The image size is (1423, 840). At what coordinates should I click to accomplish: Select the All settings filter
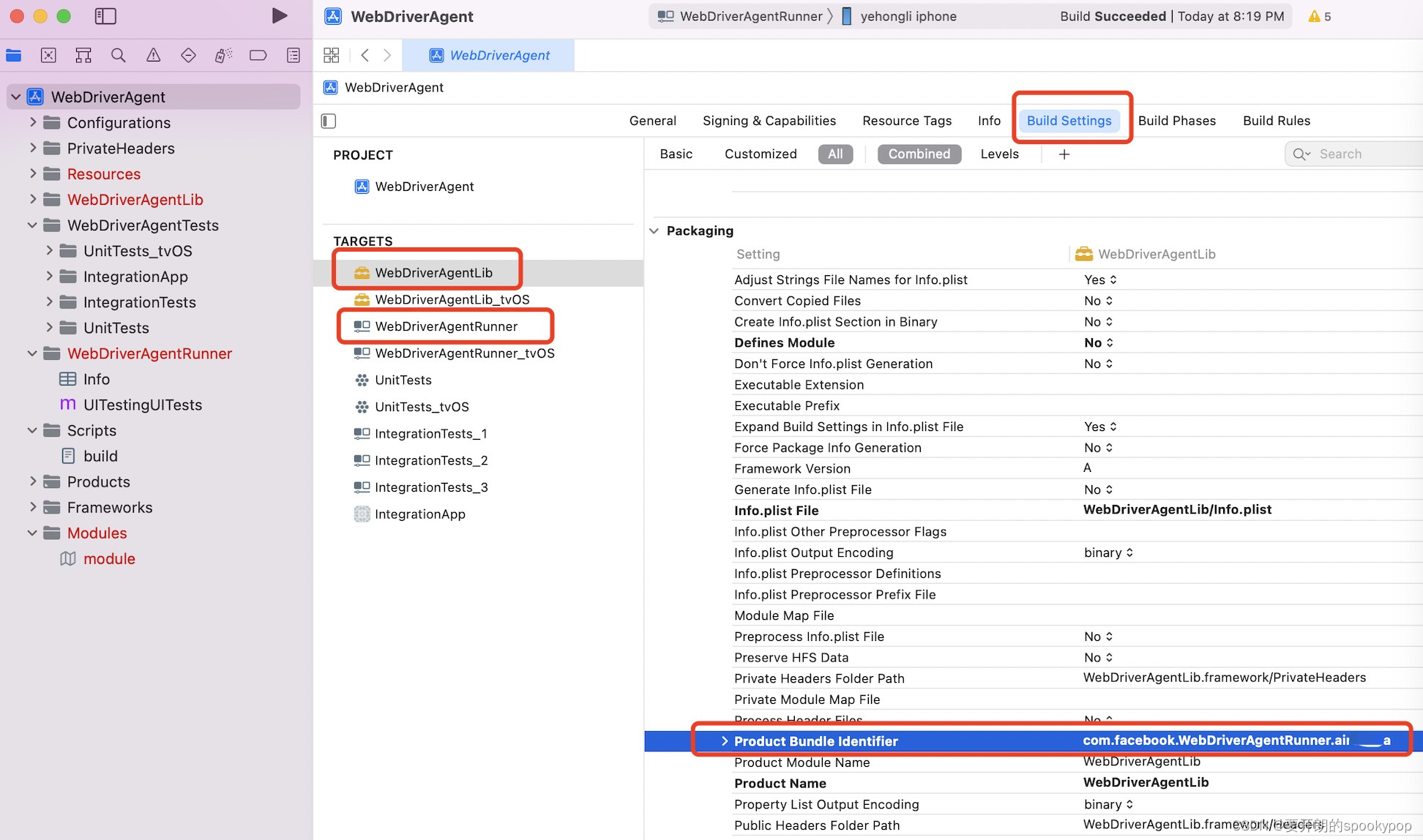click(x=835, y=154)
